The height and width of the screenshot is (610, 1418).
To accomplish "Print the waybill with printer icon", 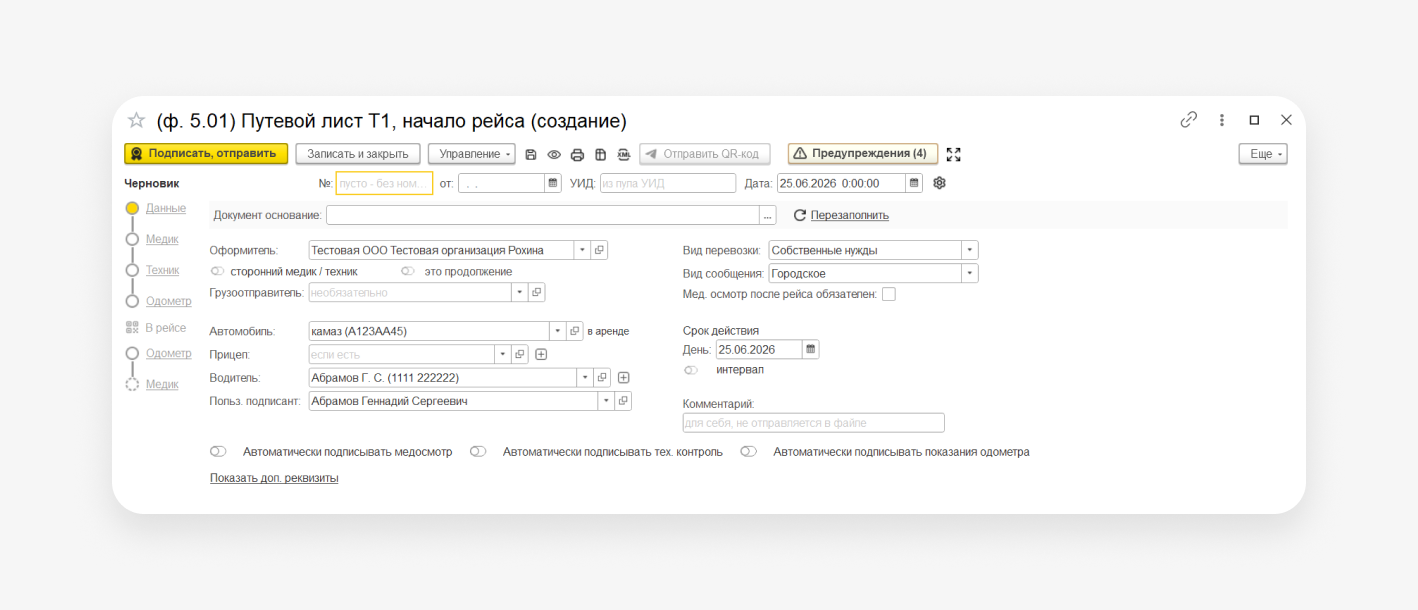I will [x=577, y=154].
